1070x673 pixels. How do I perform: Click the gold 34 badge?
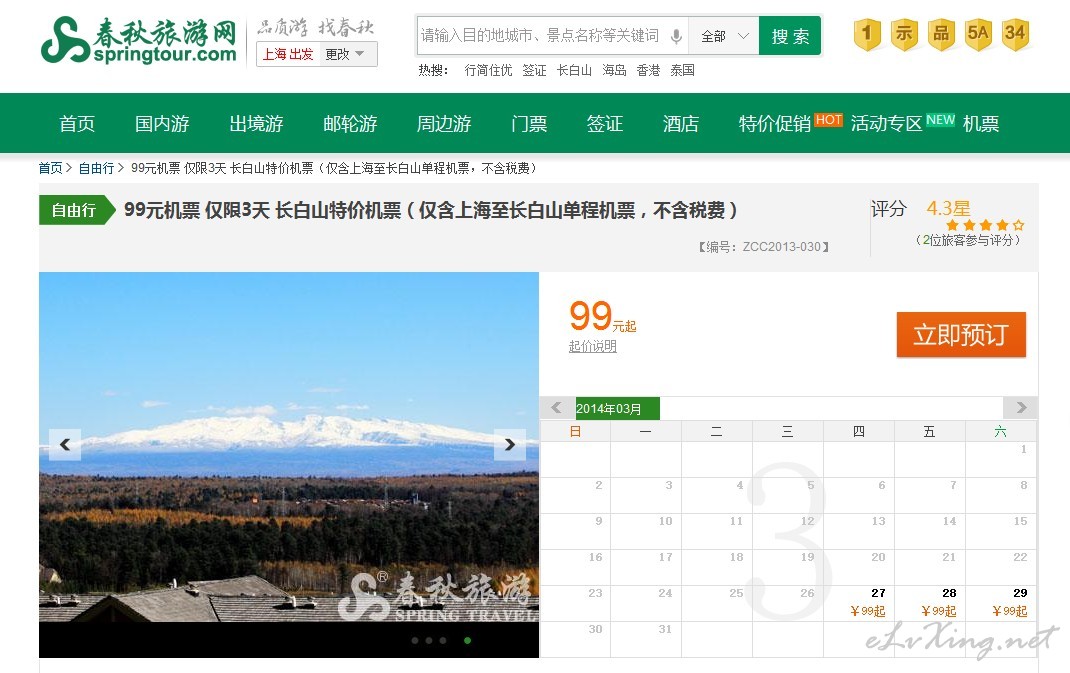tap(1015, 33)
